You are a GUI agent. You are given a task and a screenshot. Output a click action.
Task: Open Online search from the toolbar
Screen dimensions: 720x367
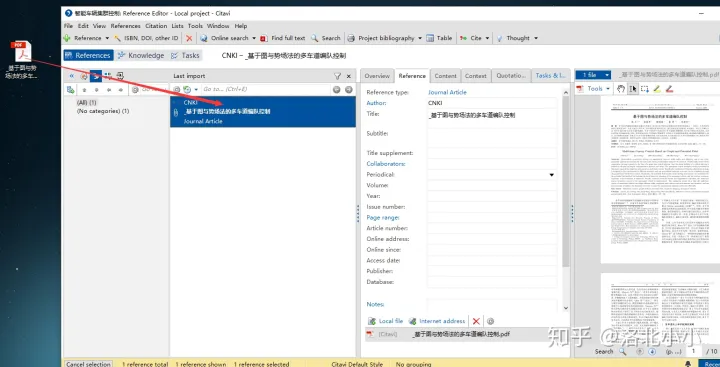(224, 38)
